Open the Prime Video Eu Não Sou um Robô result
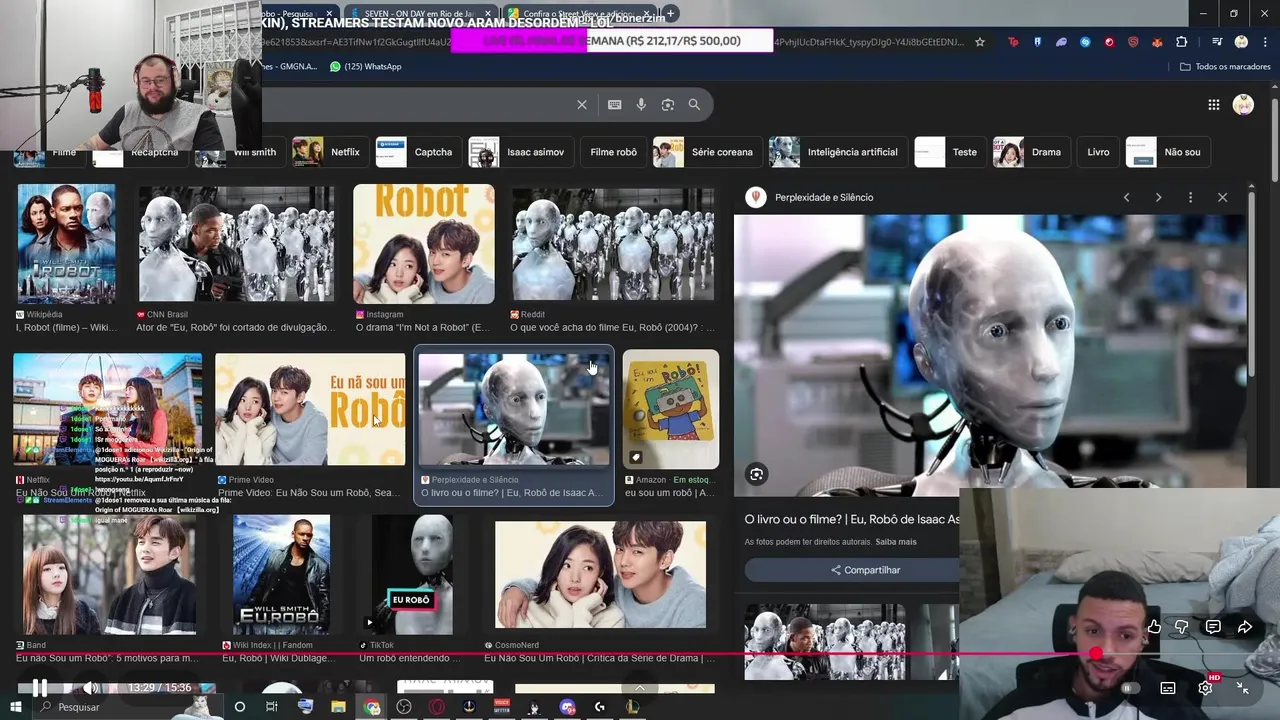Viewport: 1280px width, 720px height. click(x=310, y=409)
